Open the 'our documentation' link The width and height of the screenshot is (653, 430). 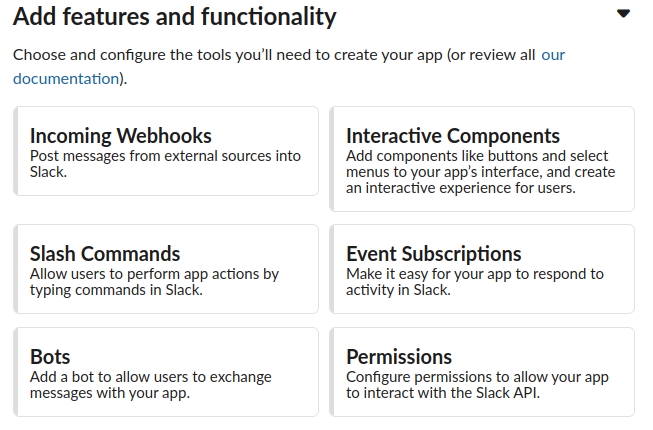(553, 55)
